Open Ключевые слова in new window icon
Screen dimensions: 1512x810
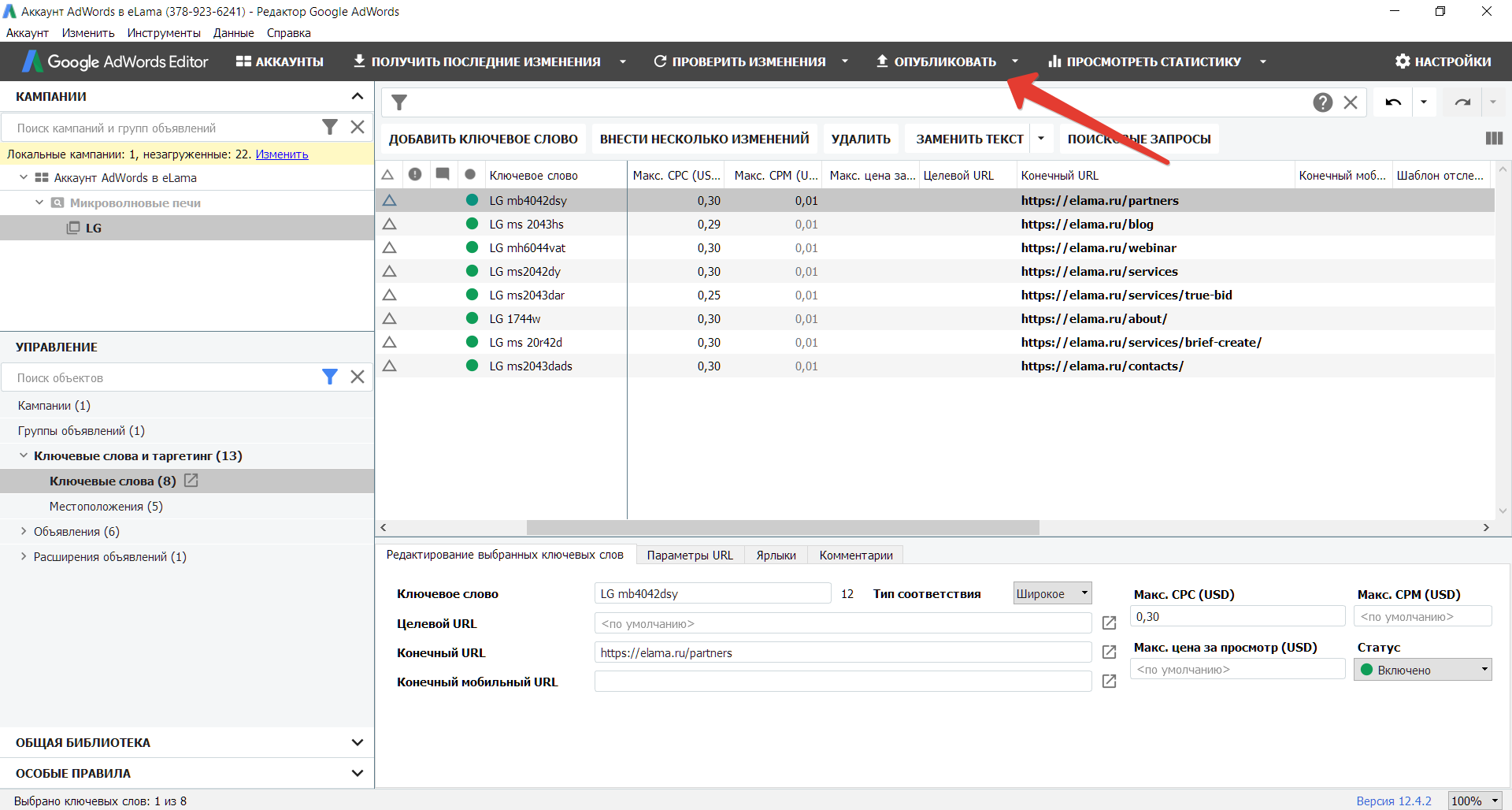point(191,480)
